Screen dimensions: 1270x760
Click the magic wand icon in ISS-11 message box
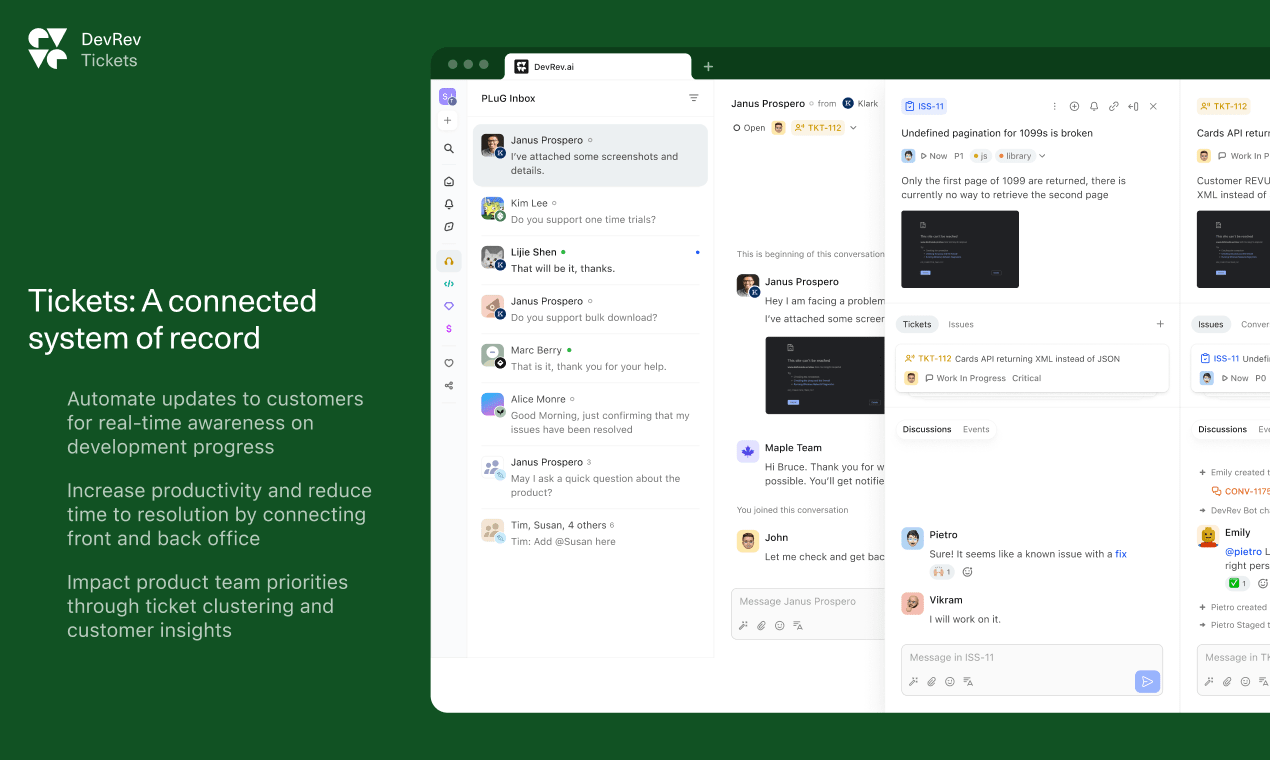[913, 682]
